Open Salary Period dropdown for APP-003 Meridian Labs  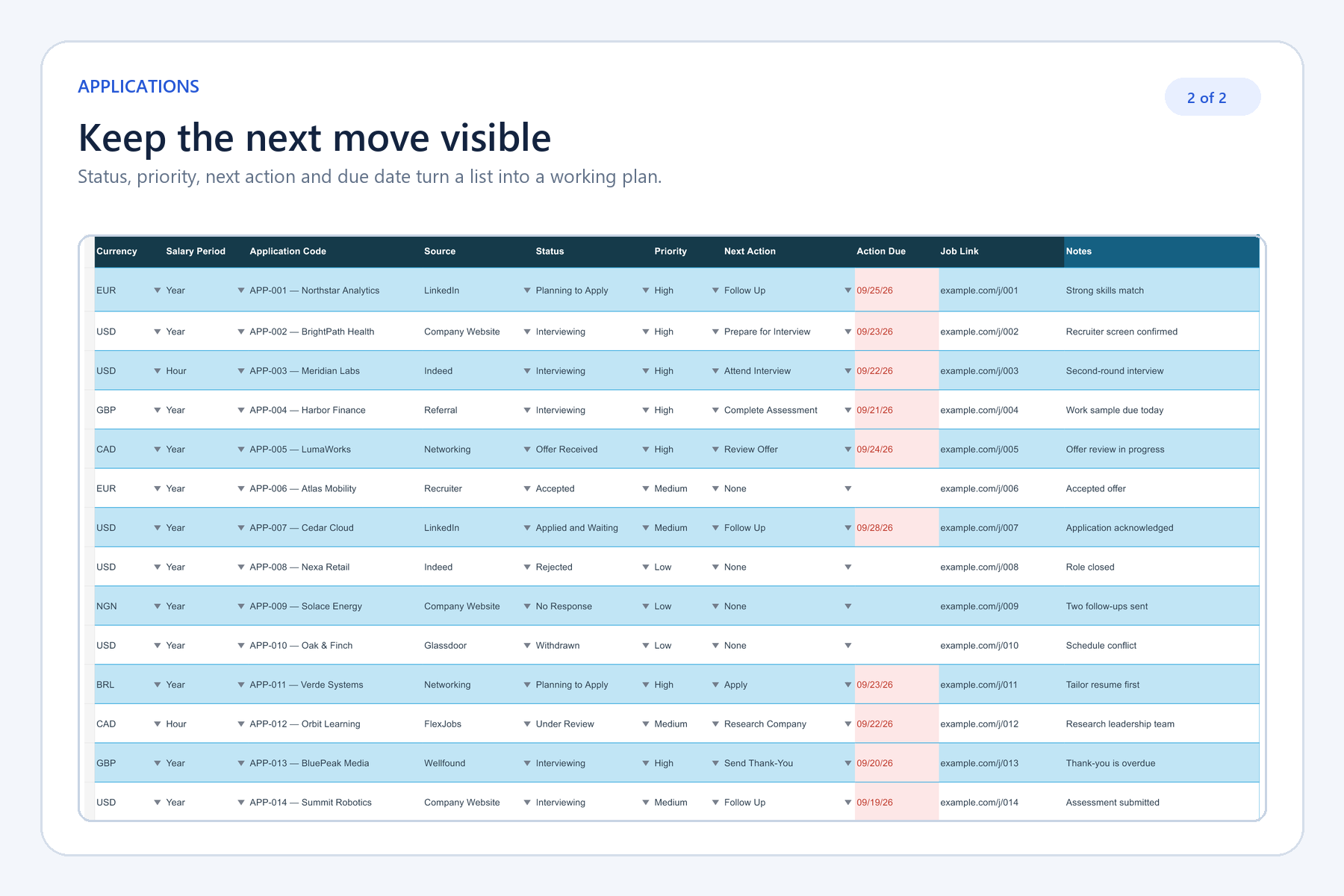[241, 371]
